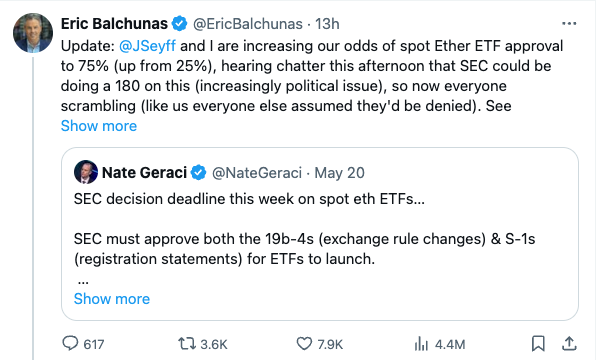The image size is (600, 360).
Task: Open Nate Geraci profile name
Action: coord(144,173)
